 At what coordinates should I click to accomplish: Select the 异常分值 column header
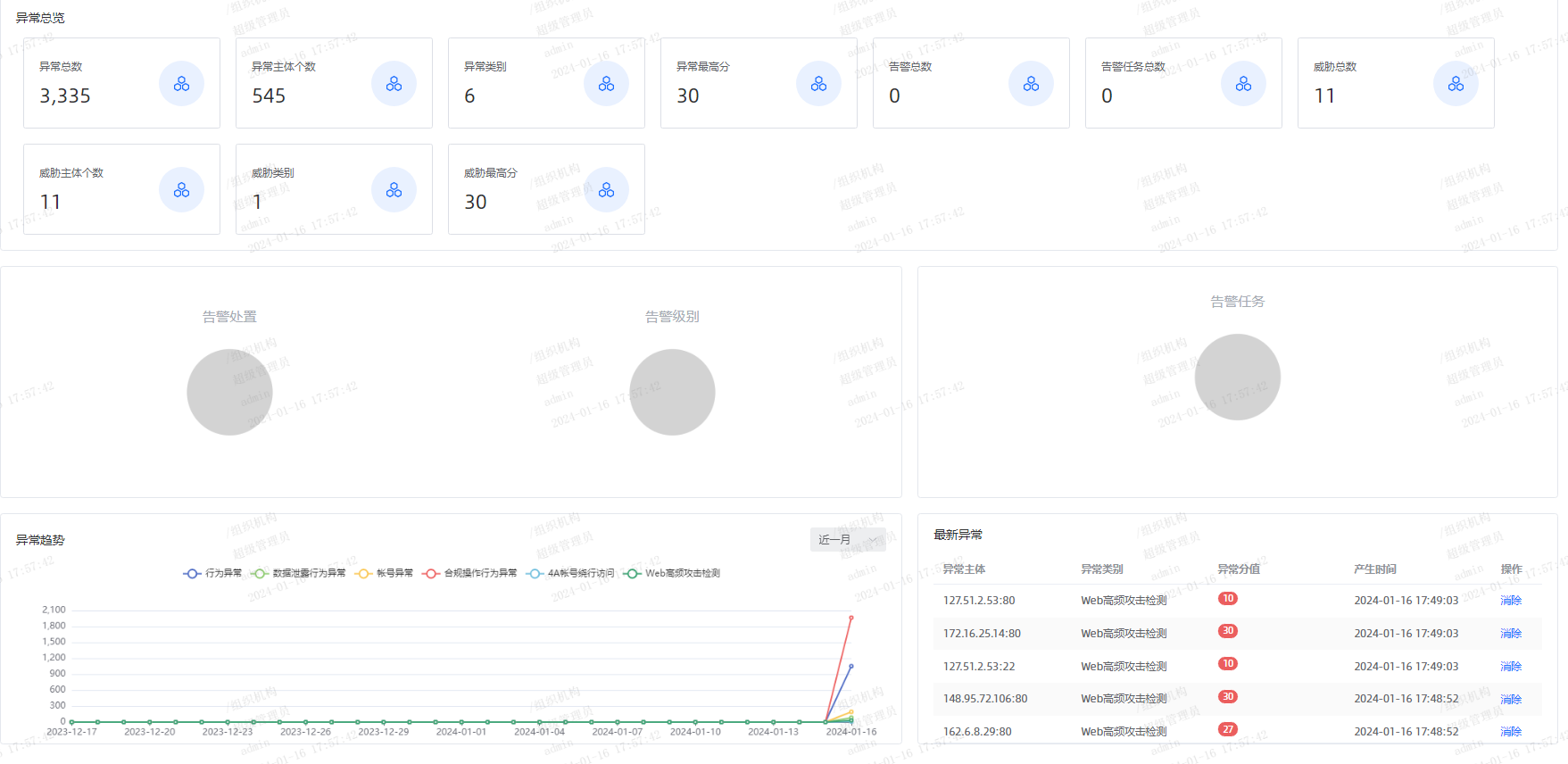coord(1239,569)
